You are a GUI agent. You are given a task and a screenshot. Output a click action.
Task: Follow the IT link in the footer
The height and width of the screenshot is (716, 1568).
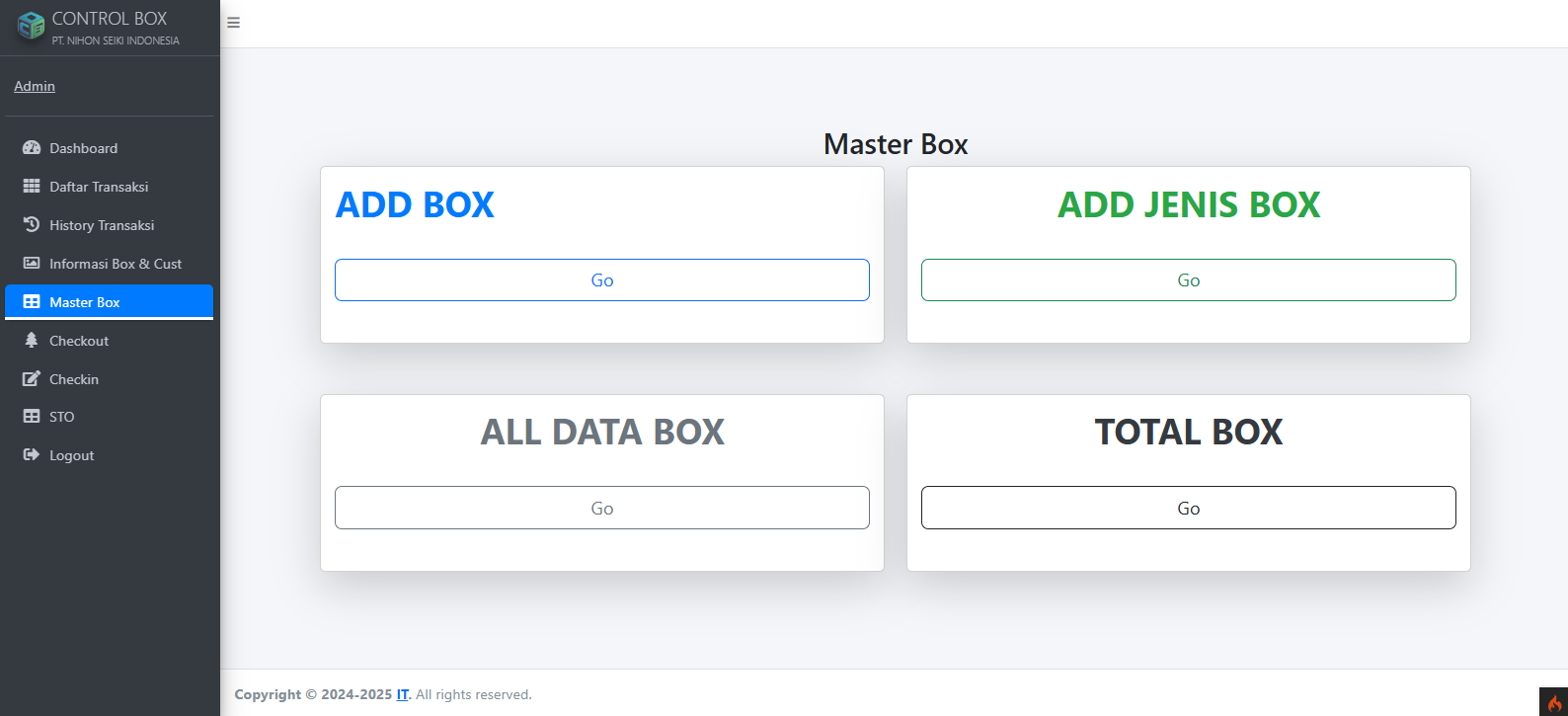[x=403, y=694]
